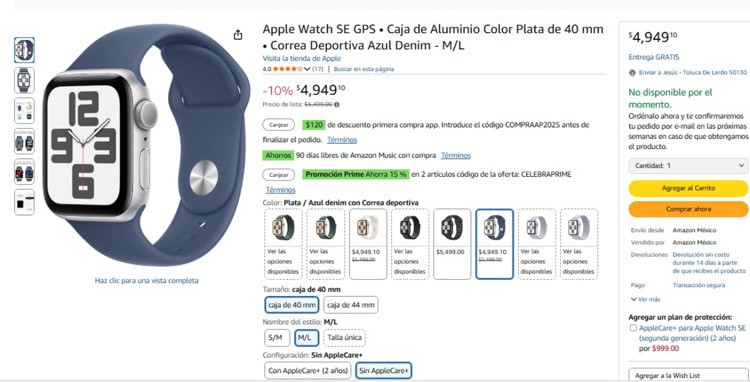Open the star rating chevron popover
This screenshot has height=382, width=750.
pos(307,69)
